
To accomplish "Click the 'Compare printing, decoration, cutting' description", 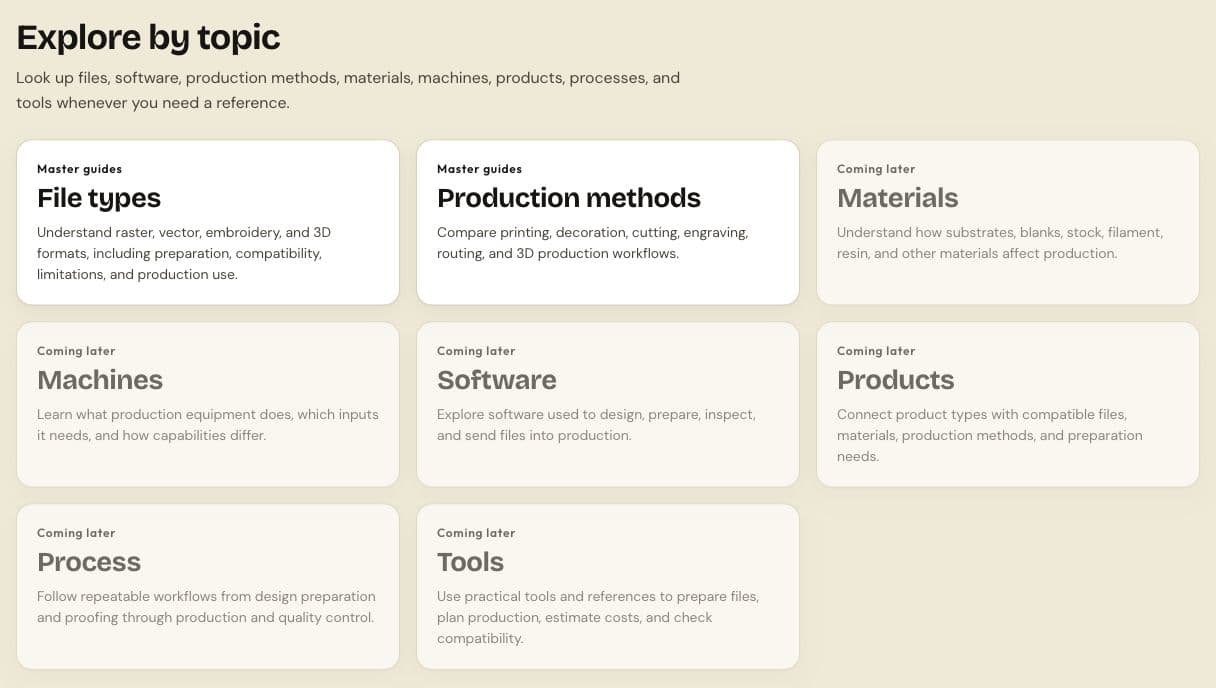I will point(593,243).
